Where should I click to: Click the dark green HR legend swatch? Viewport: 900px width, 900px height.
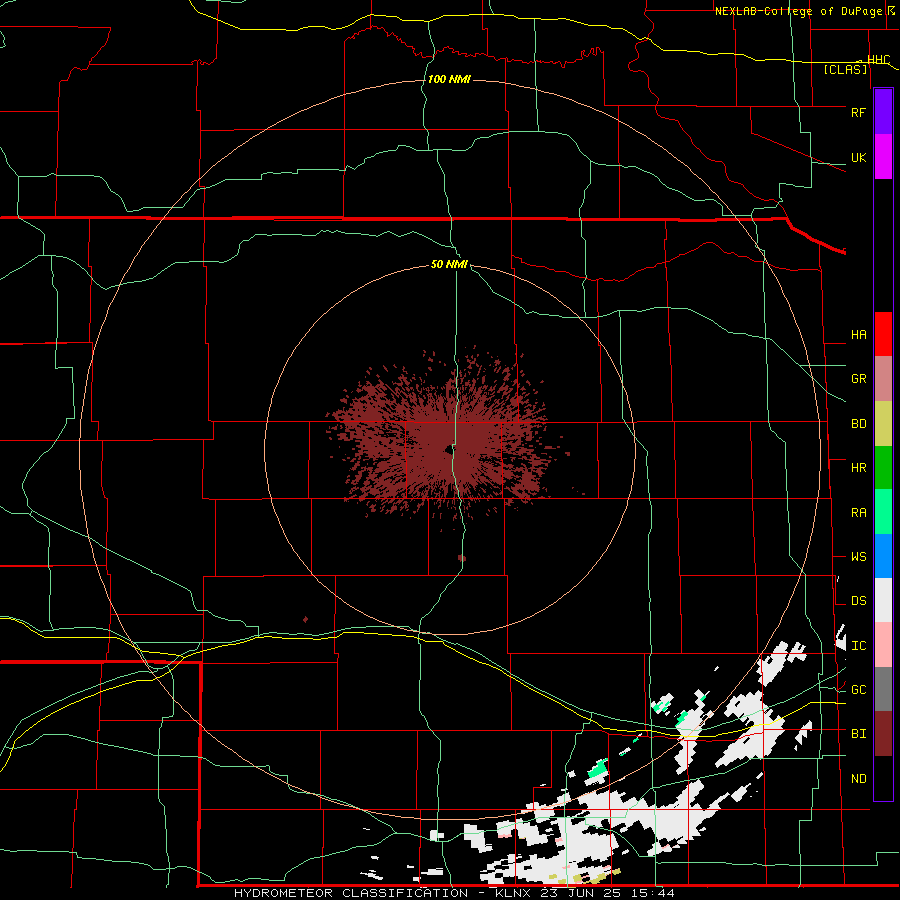pos(883,468)
